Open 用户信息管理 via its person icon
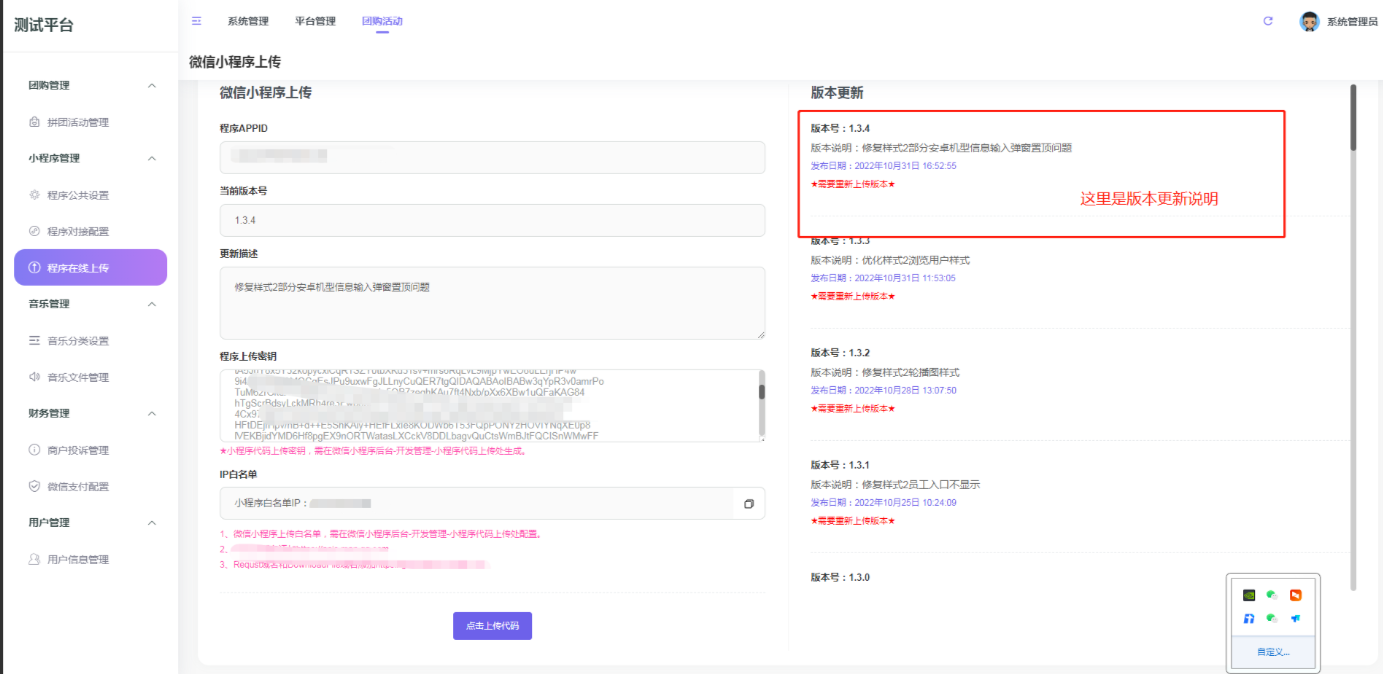The height and width of the screenshot is (674, 1383). tap(35, 559)
